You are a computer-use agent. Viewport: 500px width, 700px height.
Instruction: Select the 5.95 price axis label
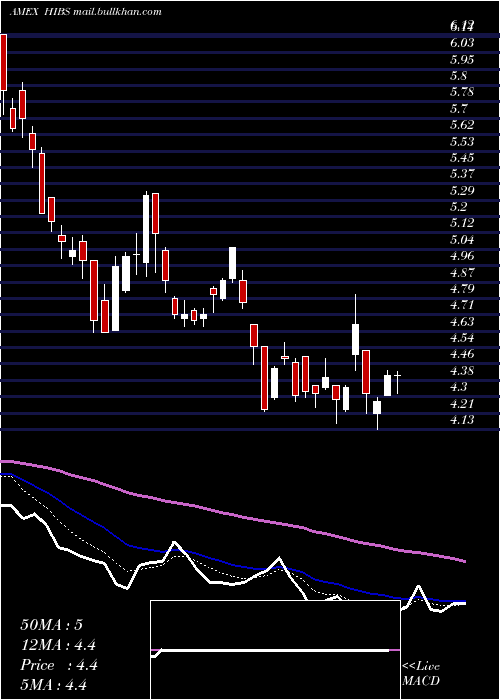pyautogui.click(x=462, y=59)
